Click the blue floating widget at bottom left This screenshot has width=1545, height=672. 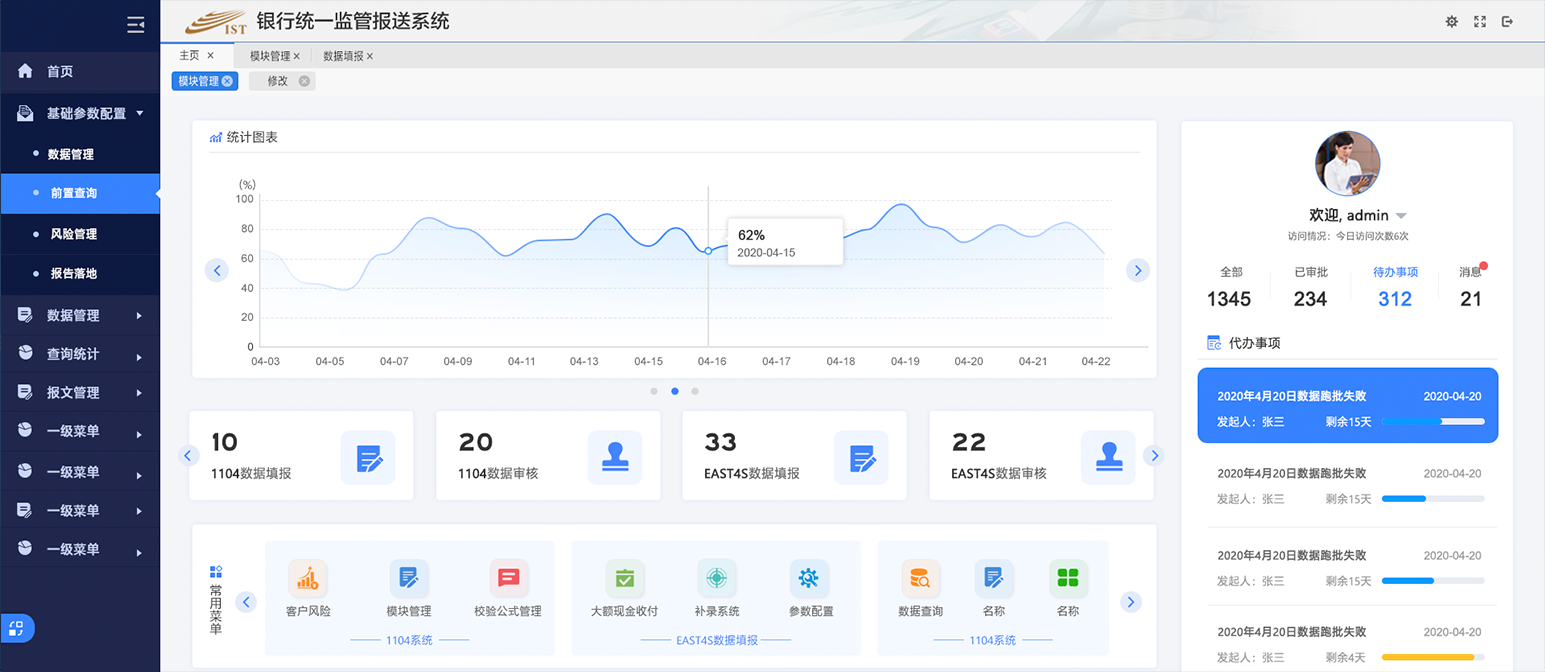pos(18,628)
